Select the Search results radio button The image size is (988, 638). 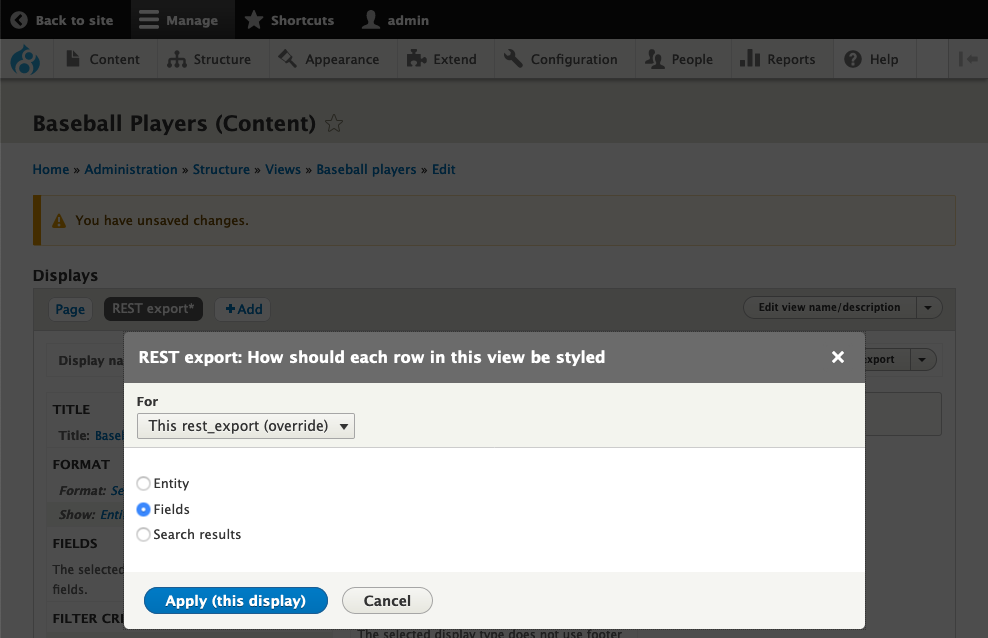pyautogui.click(x=143, y=534)
